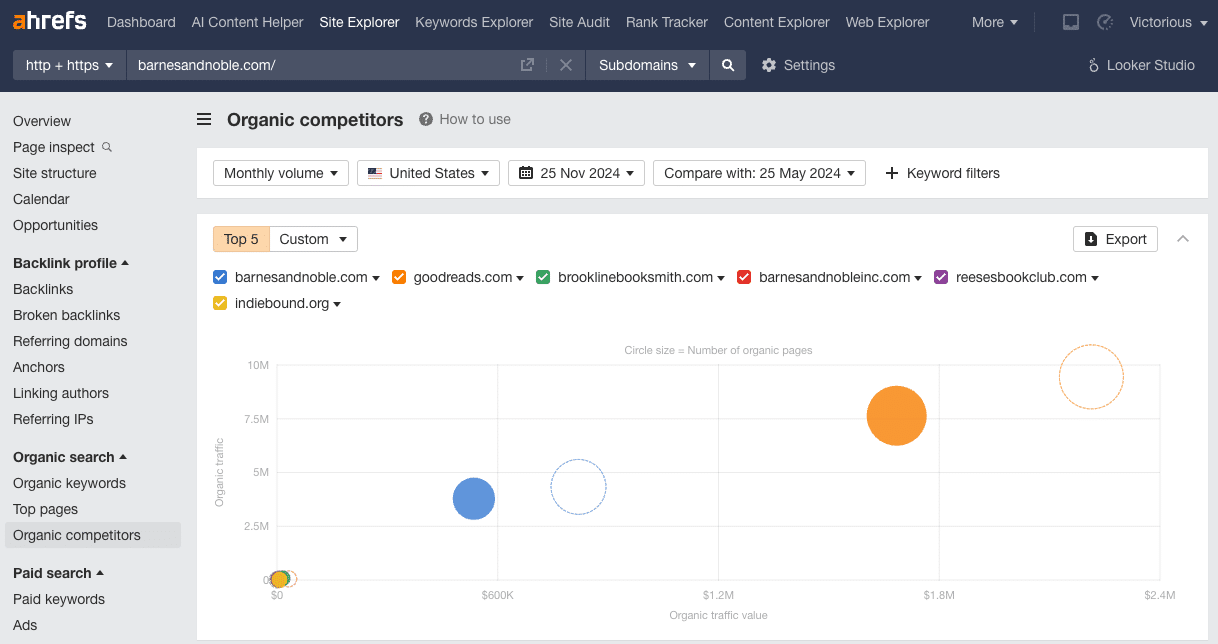Click the plus icon for Keyword filters
Screen dimensions: 1218x644
pos(892,173)
